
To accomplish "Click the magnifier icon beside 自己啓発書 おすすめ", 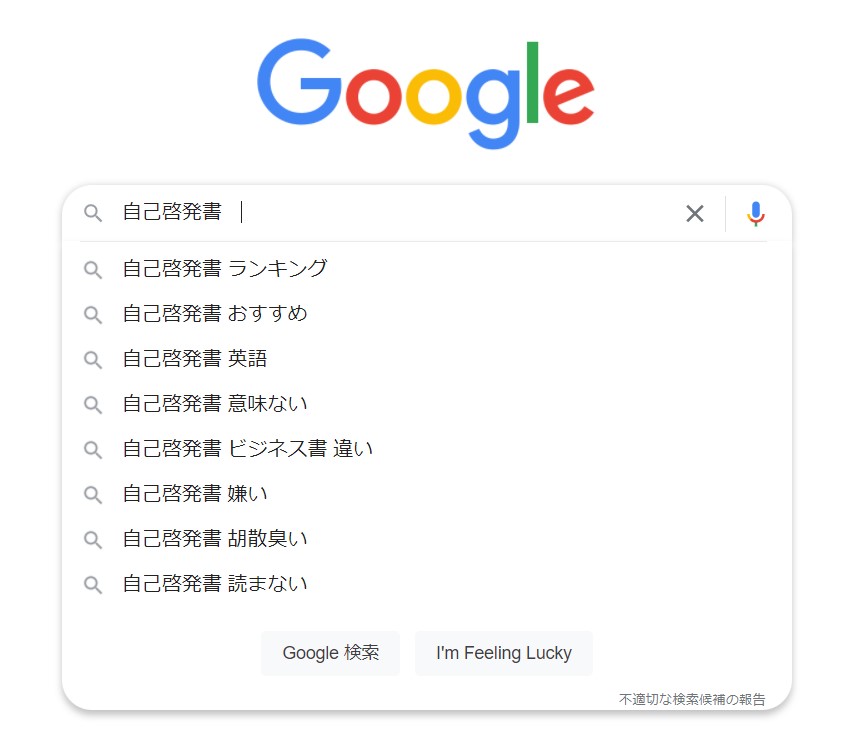I will [93, 314].
